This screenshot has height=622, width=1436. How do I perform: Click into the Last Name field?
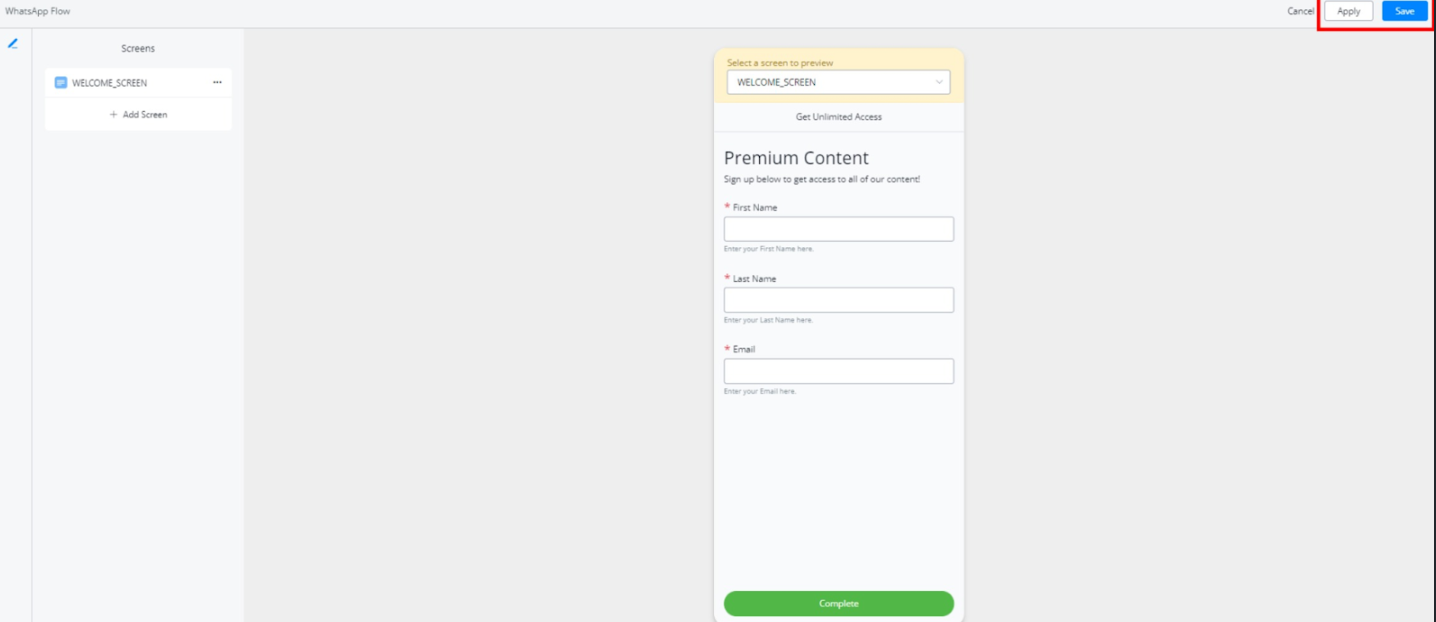coord(838,300)
